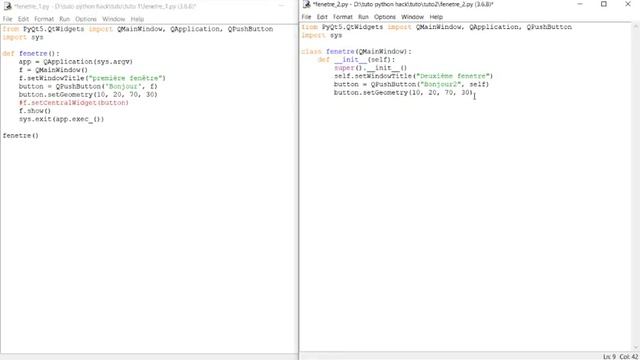Open Window menu in fenetre_1.py window
Viewport: 640px width, 360px height.
pos(113,19)
